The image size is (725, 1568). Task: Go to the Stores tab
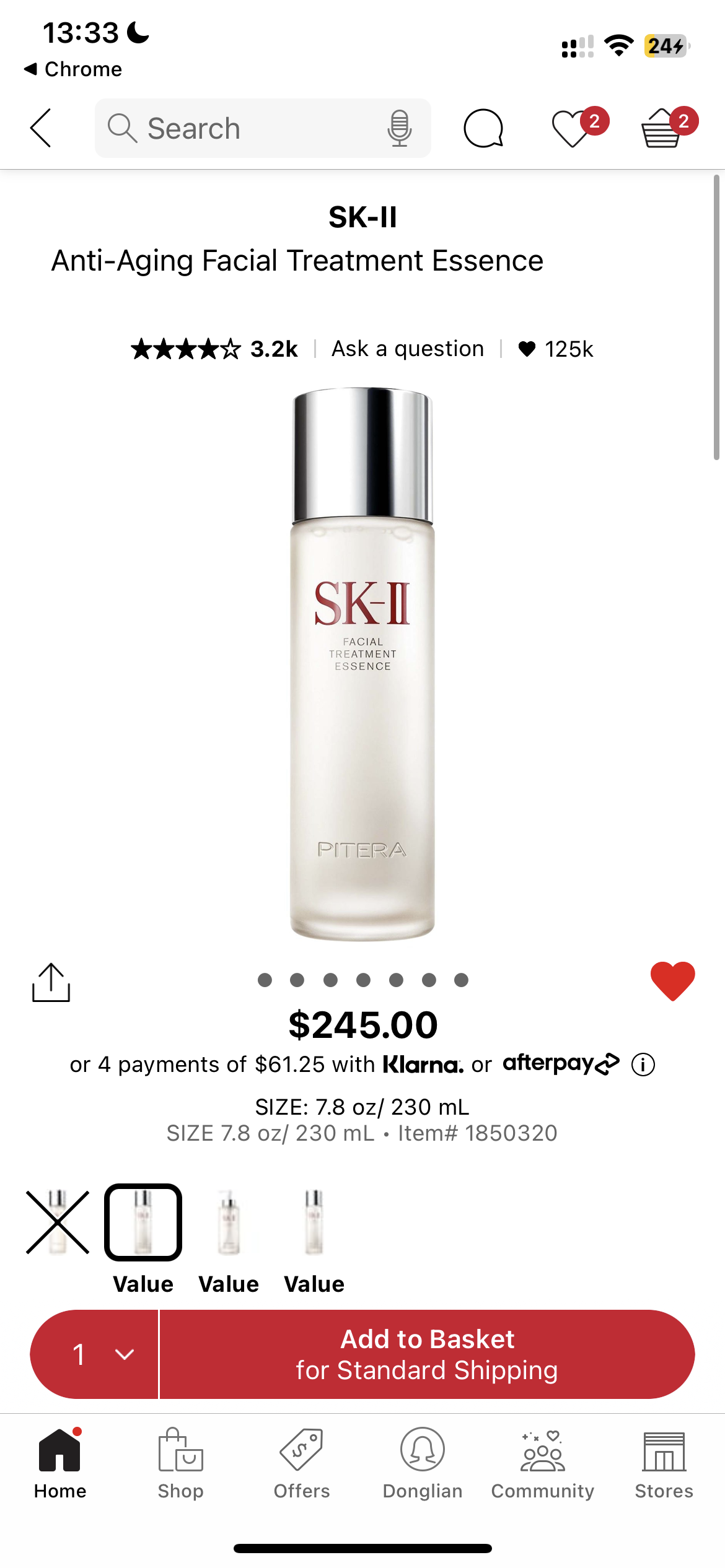coord(664,1464)
